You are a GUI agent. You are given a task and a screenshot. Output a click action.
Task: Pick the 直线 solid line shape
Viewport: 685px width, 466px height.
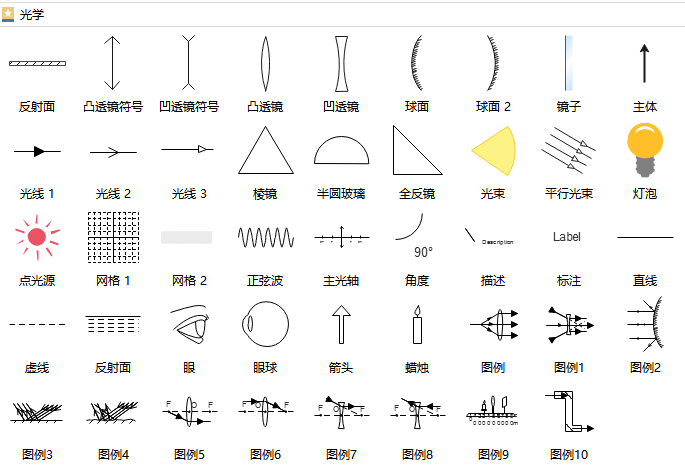[645, 238]
